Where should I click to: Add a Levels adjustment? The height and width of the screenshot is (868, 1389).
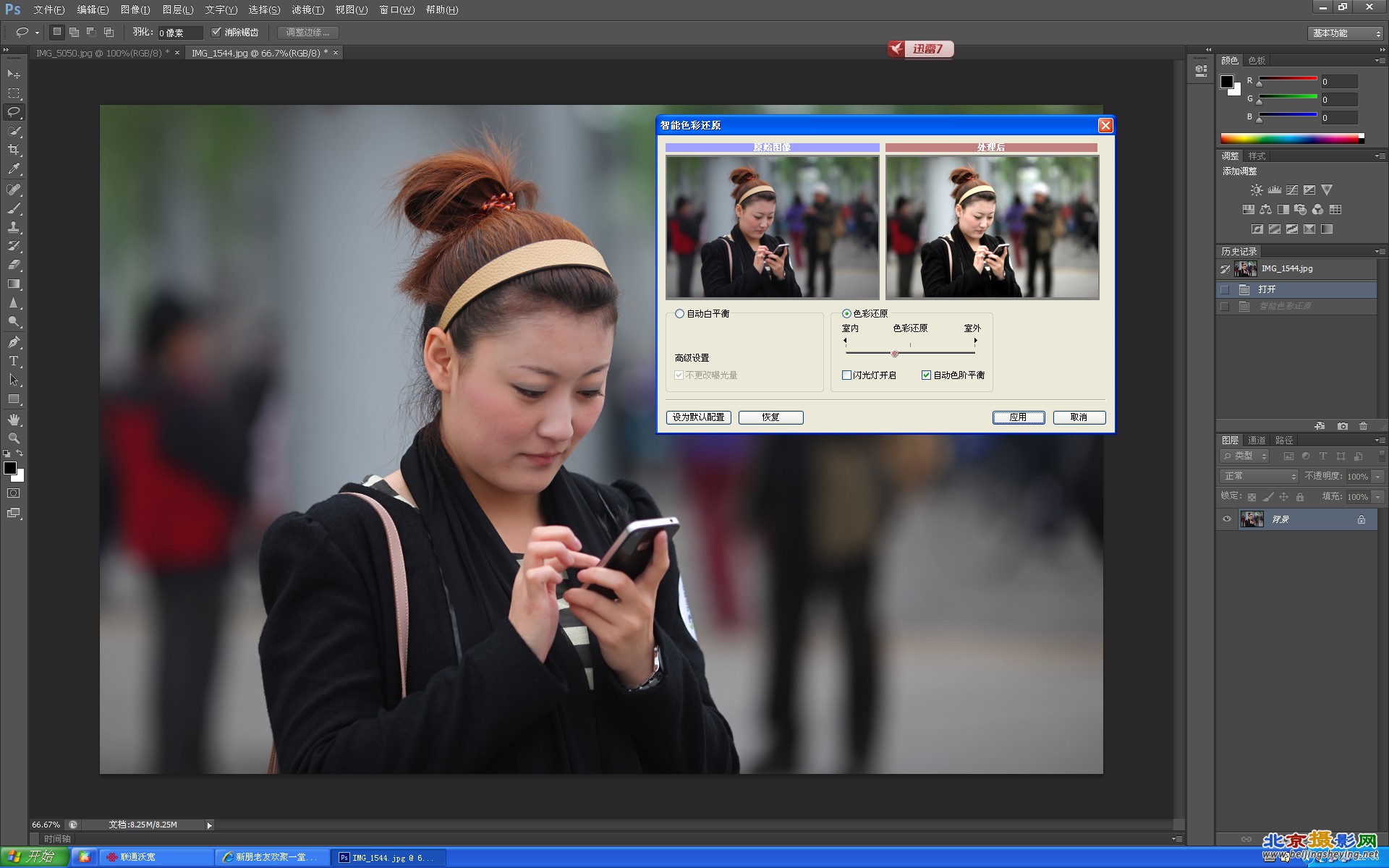1275,190
